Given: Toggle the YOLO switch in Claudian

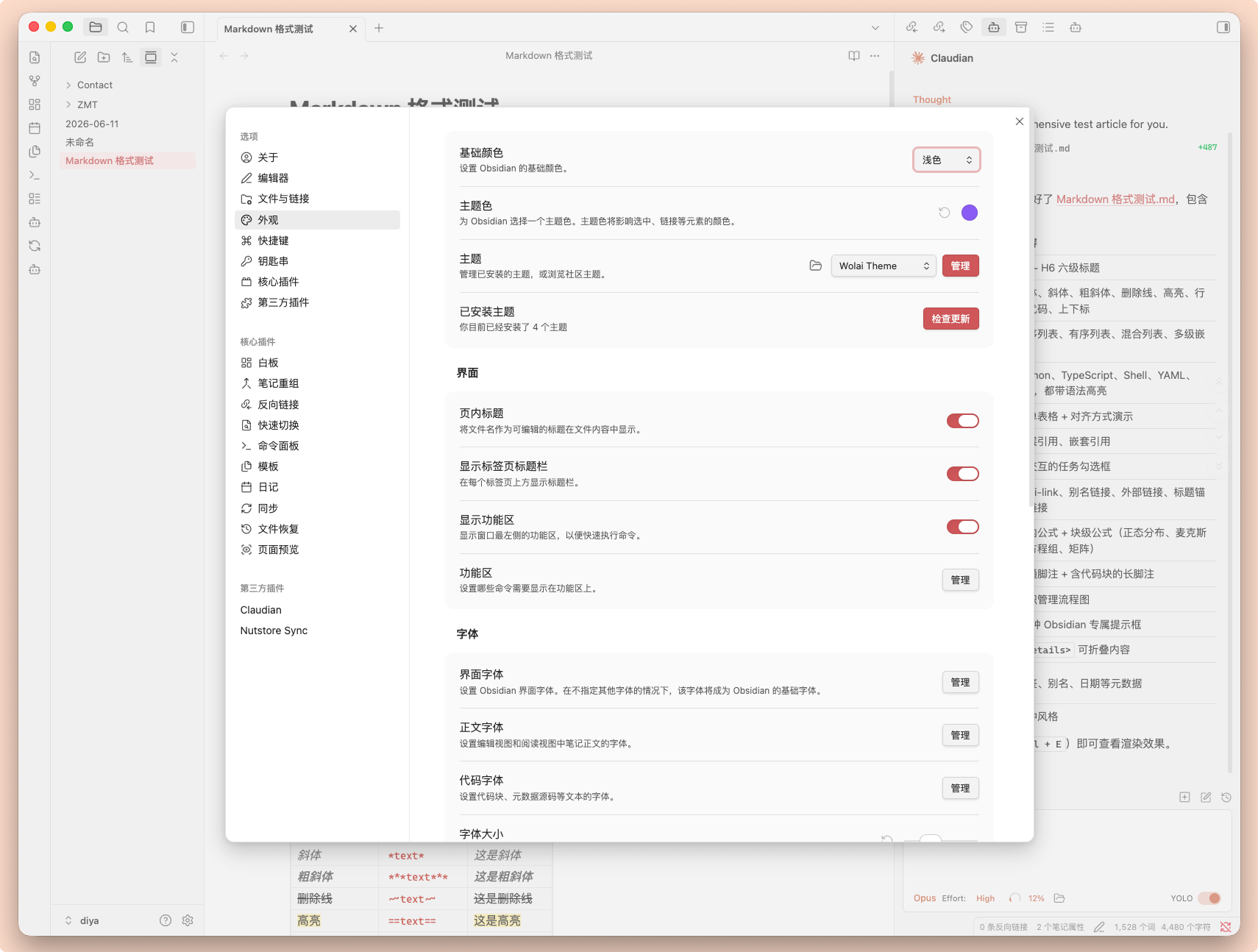Looking at the screenshot, I should pos(1209,898).
